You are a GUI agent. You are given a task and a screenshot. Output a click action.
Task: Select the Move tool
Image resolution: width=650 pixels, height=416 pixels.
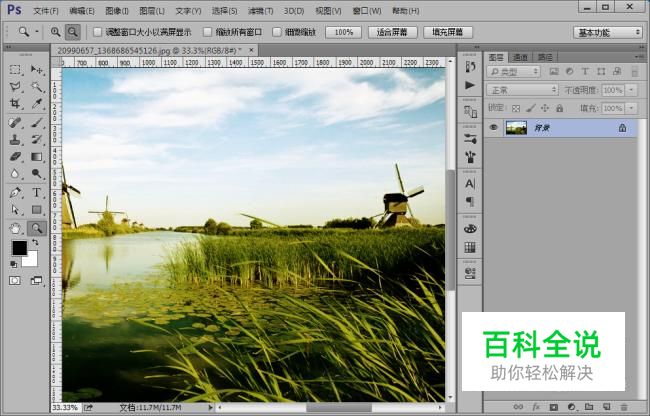pyautogui.click(x=36, y=70)
